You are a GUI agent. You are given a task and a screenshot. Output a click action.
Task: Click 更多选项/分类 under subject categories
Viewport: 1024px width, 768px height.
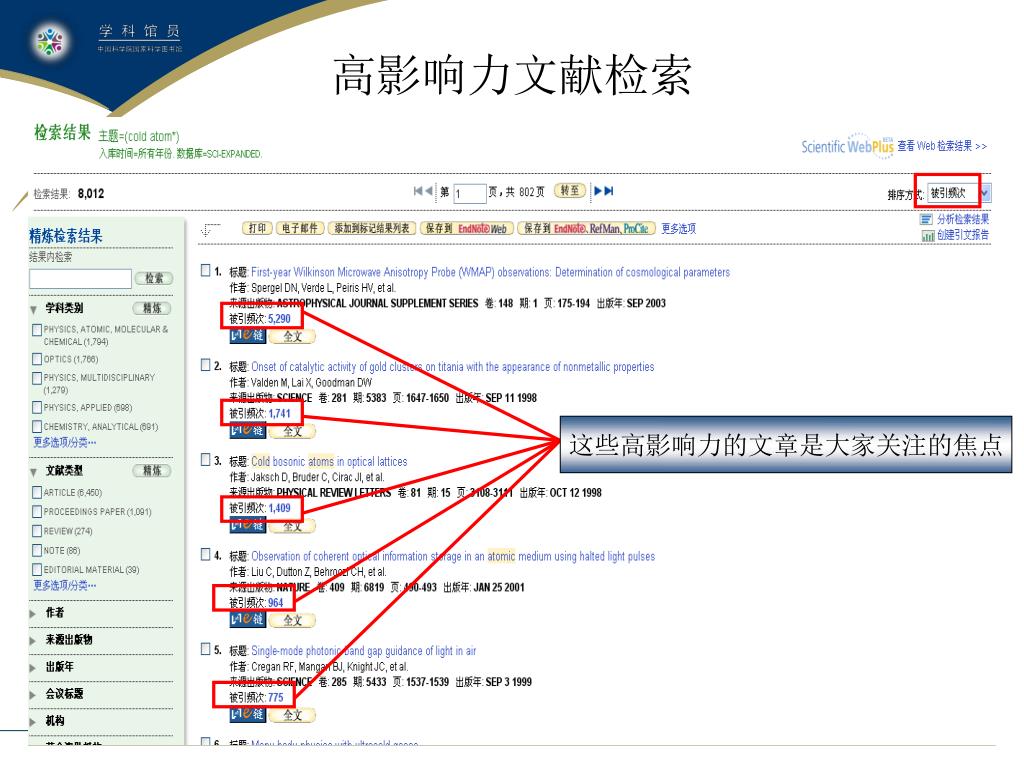pos(65,443)
